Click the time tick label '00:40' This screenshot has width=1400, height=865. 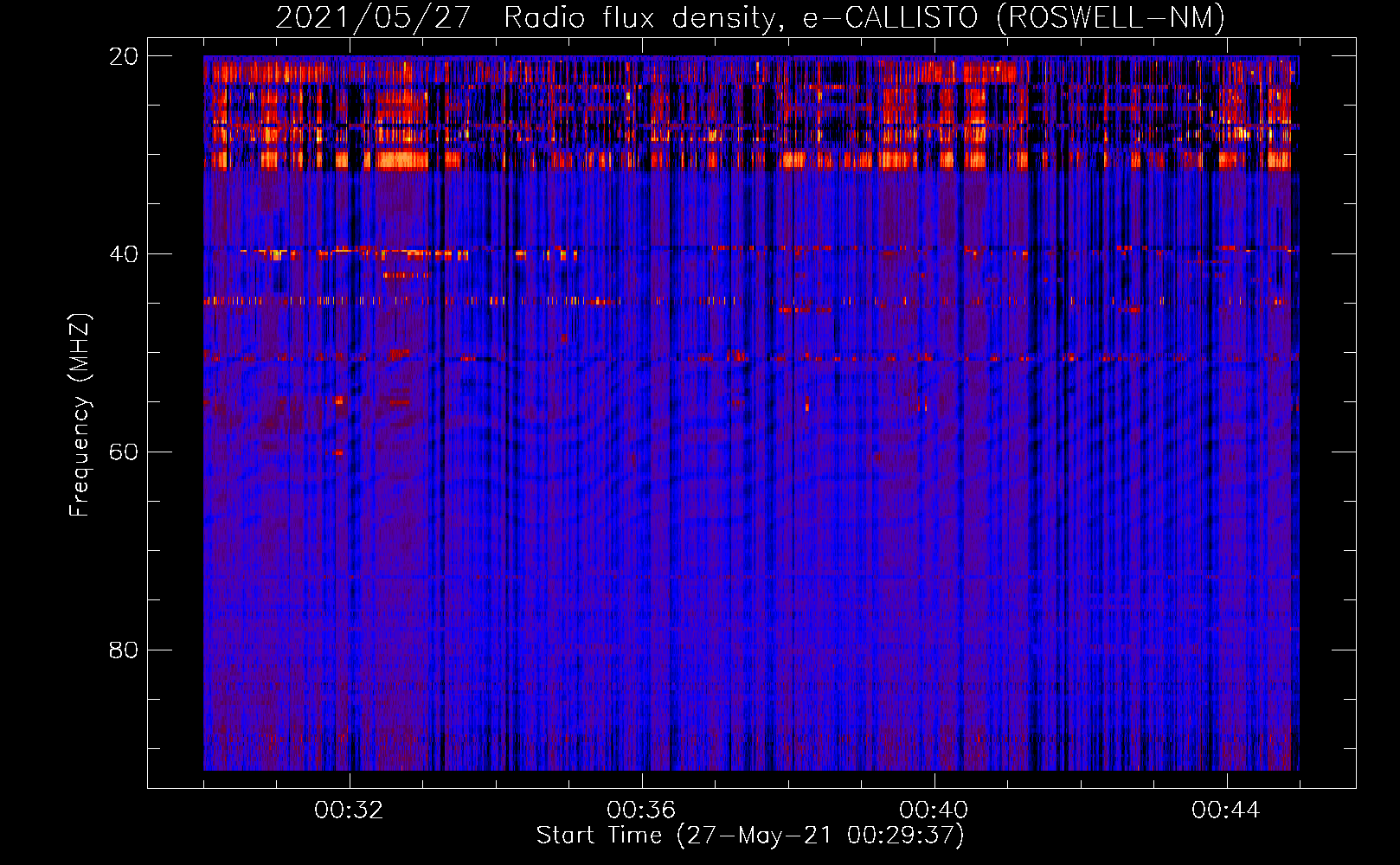pyautogui.click(x=934, y=811)
